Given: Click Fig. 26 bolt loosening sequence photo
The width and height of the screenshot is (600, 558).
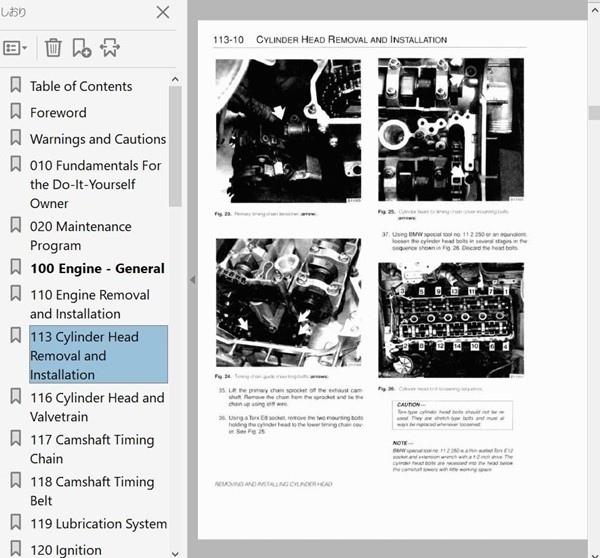Looking at the screenshot, I should coord(451,320).
